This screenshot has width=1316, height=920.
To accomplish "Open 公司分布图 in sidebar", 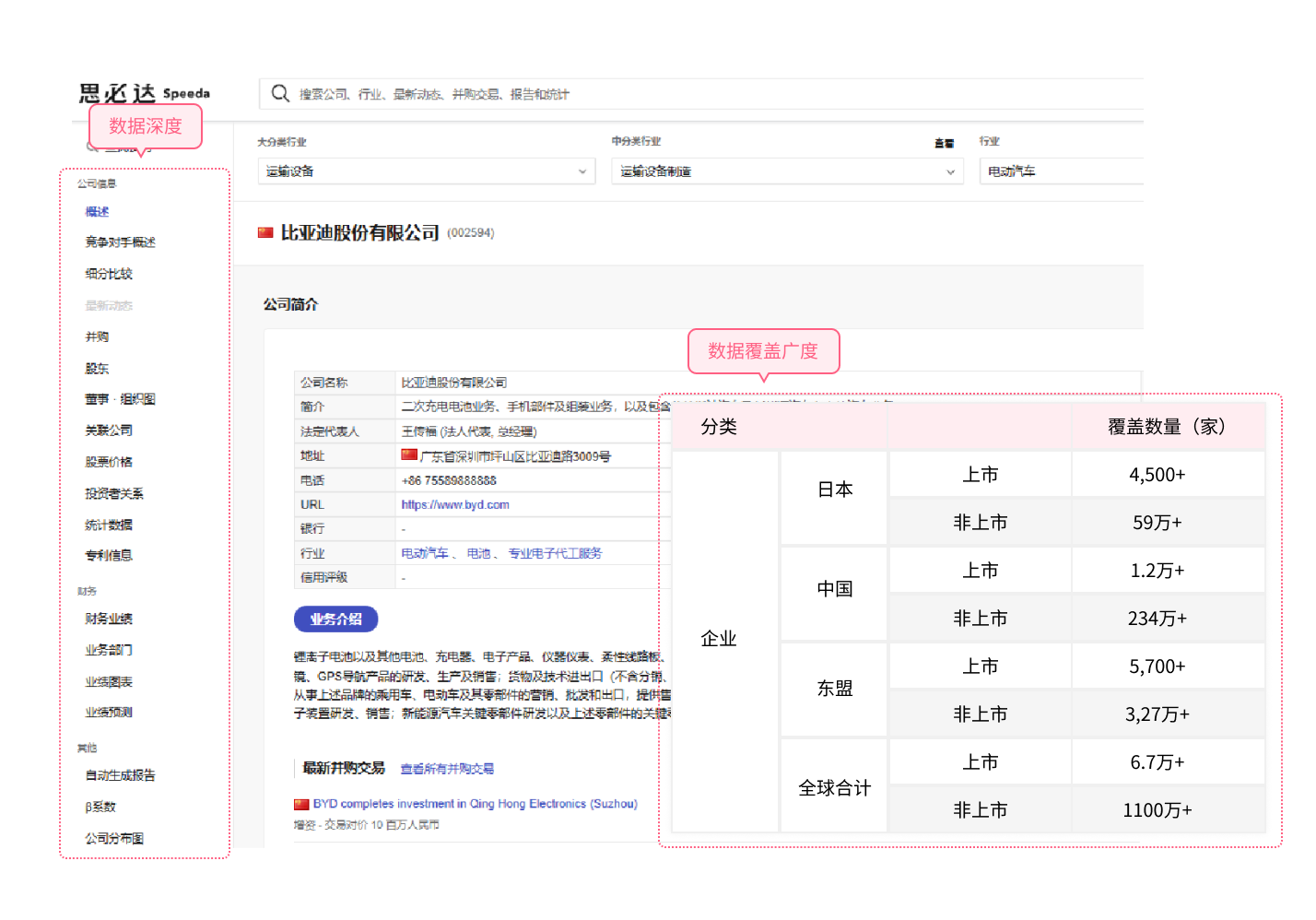I will [x=114, y=838].
